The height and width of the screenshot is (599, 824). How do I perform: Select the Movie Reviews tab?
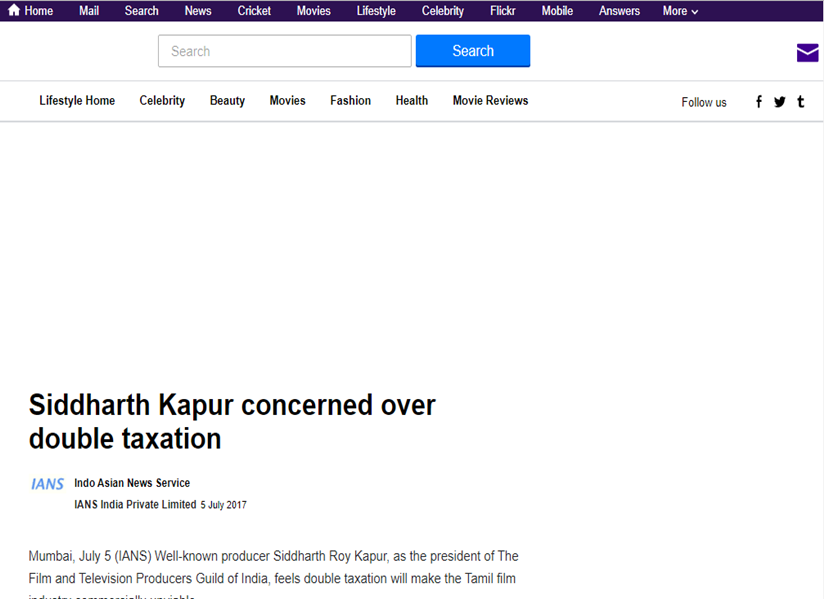[x=490, y=100]
